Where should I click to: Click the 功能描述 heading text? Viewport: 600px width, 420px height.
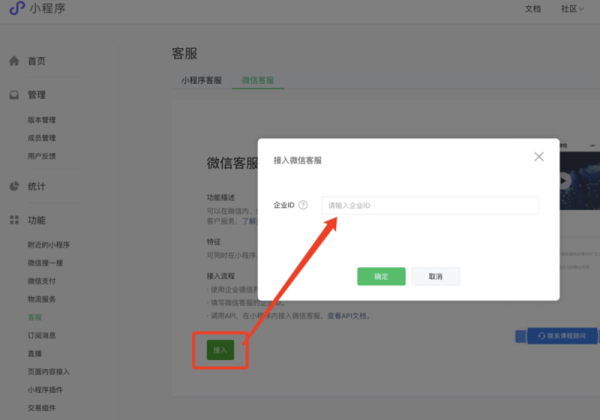221,197
